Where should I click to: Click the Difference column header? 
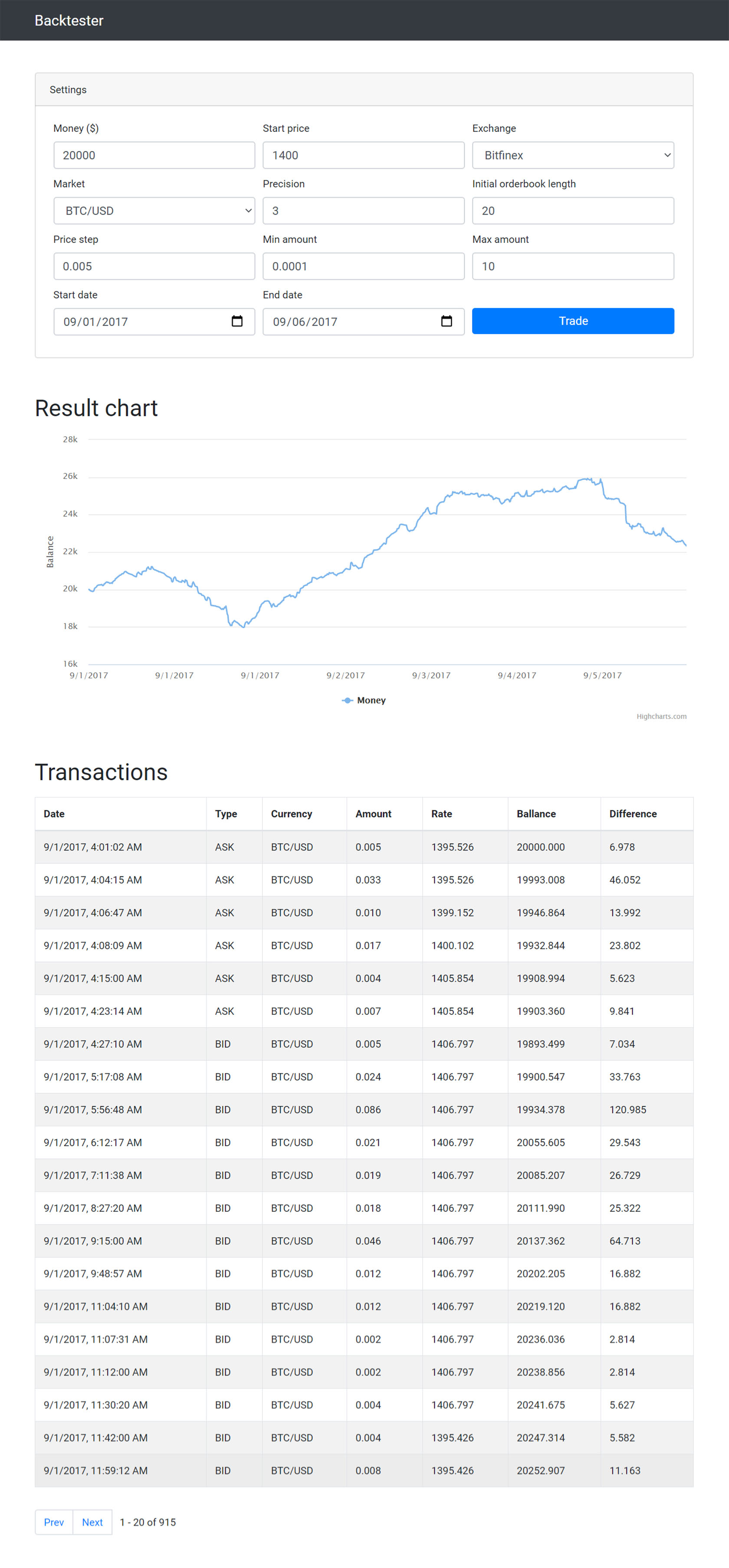click(633, 814)
